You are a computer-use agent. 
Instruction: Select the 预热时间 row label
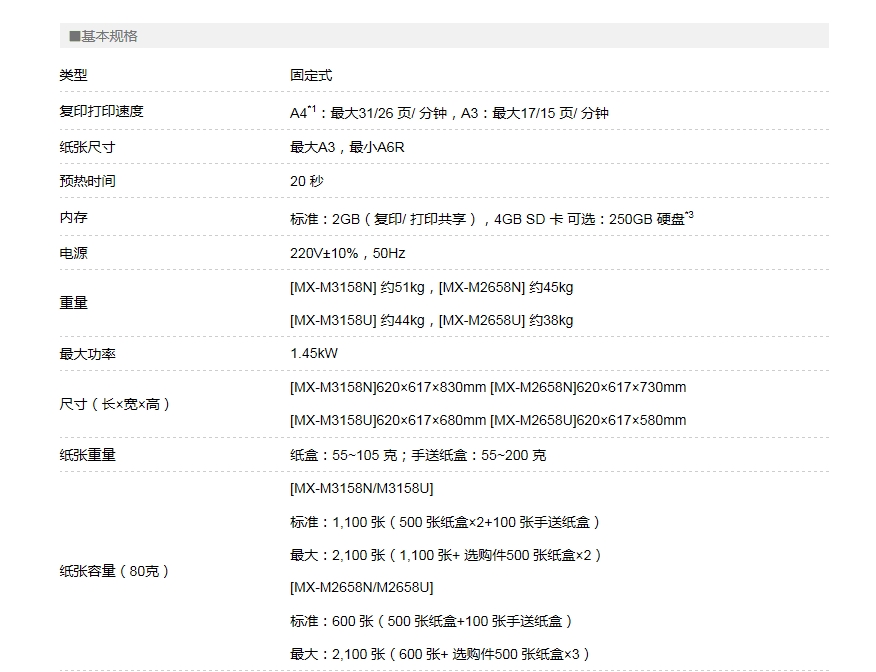click(87, 181)
